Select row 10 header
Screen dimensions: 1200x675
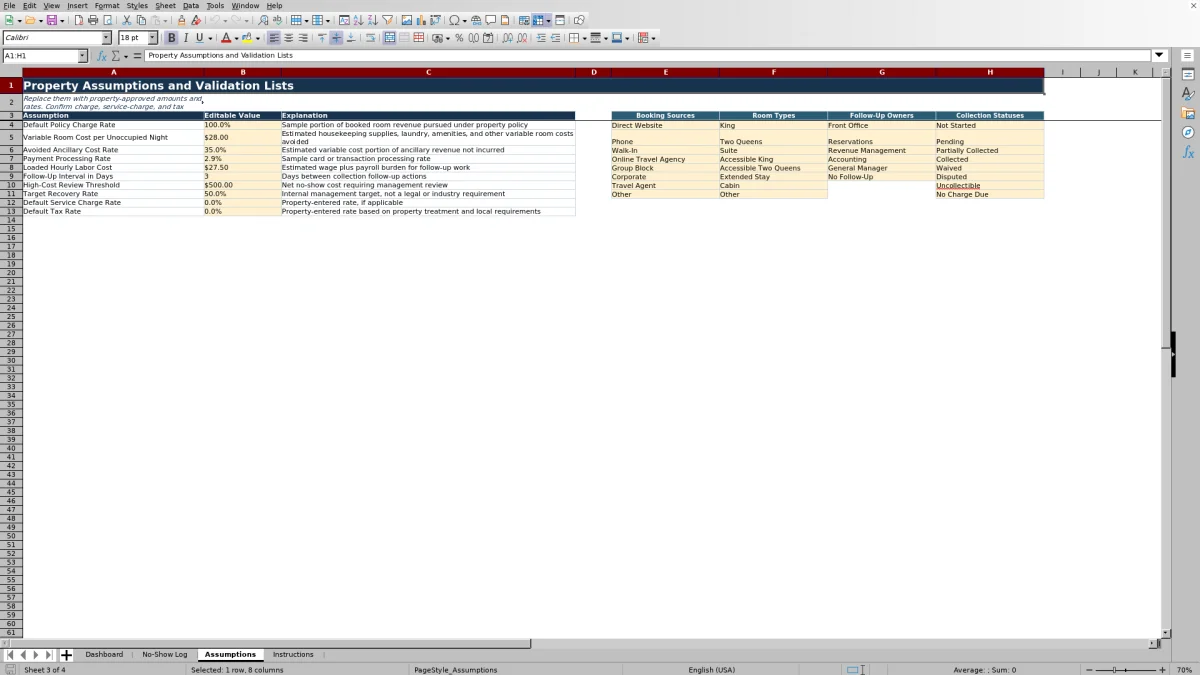(x=11, y=185)
